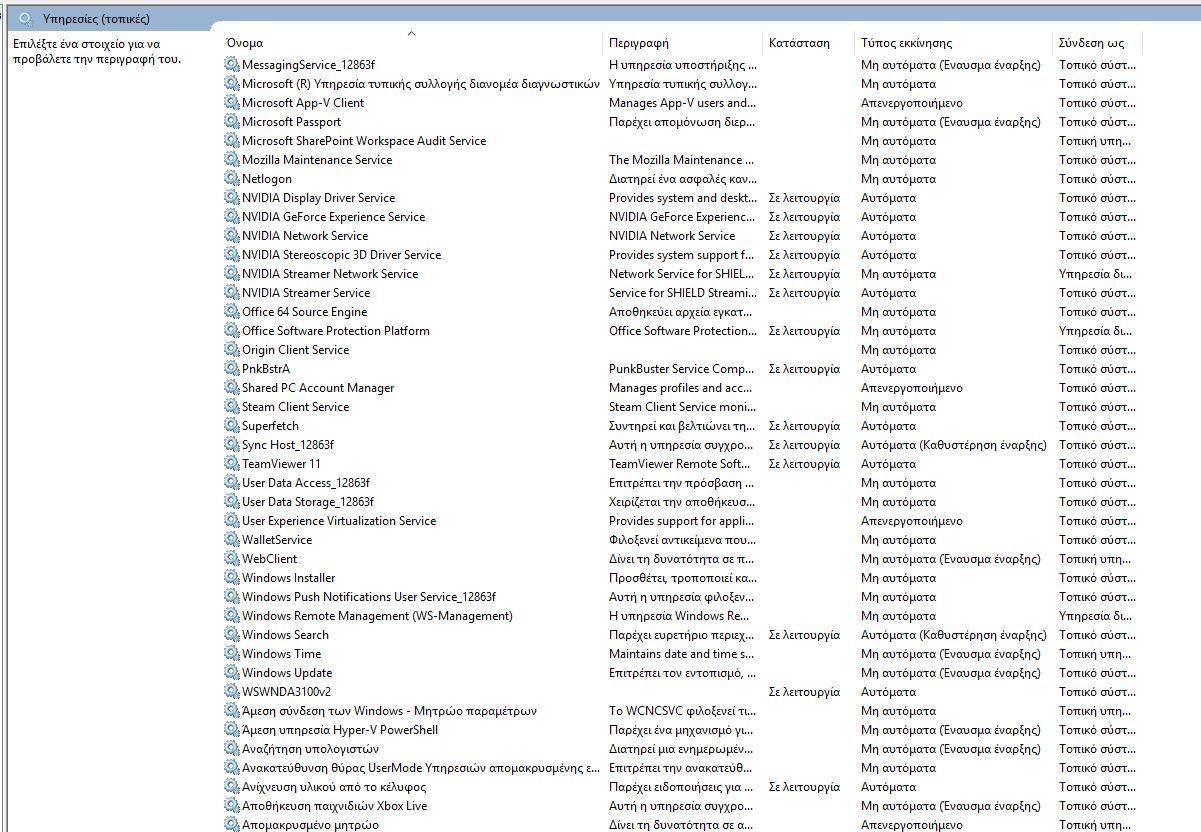
Task: Click 'Τοπική υπη...' in WebClient row
Action: pyautogui.click(x=1097, y=559)
